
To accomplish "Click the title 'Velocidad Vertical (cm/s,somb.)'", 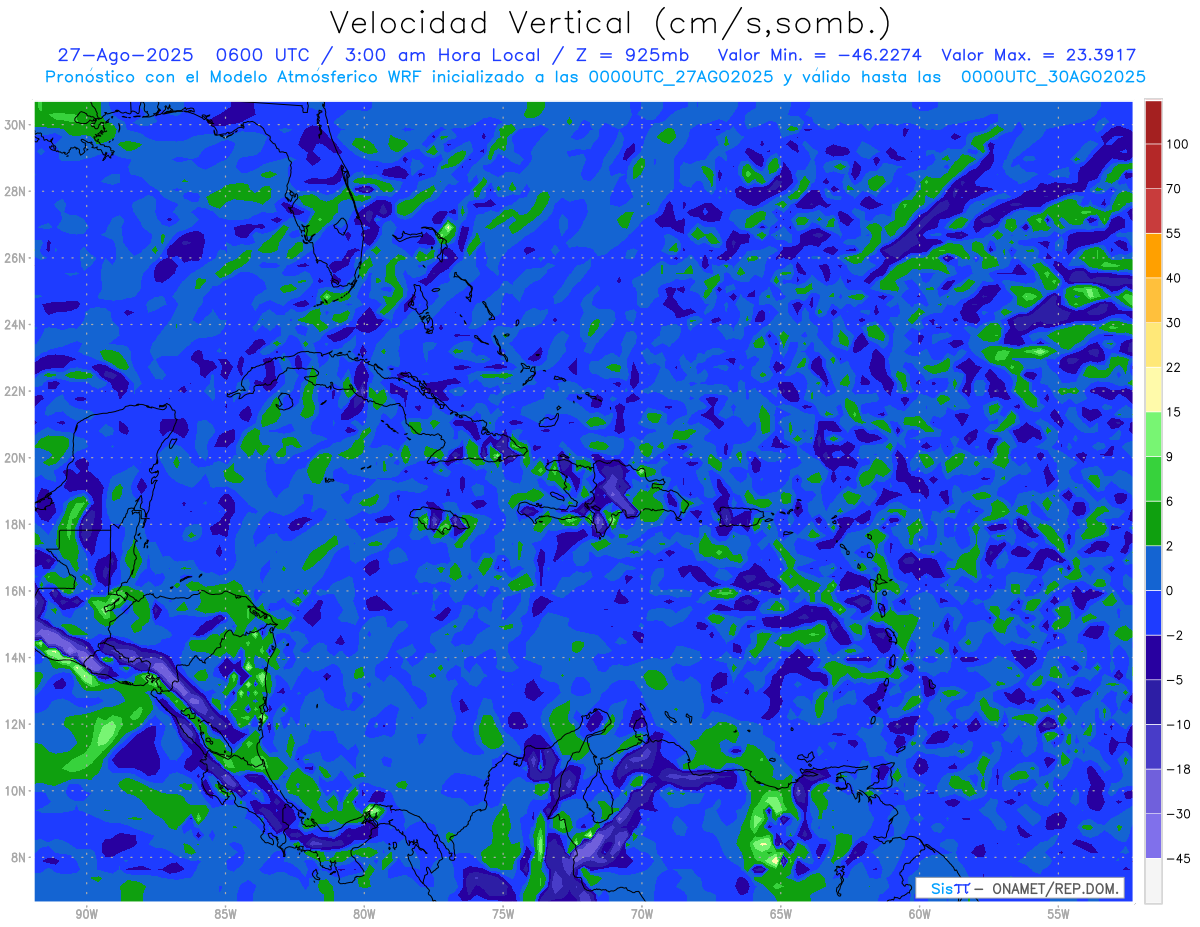I will (610, 24).
